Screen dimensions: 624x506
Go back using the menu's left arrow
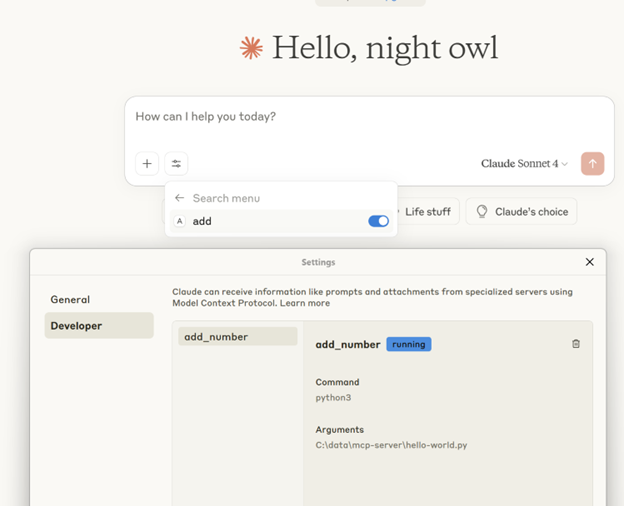(x=179, y=198)
